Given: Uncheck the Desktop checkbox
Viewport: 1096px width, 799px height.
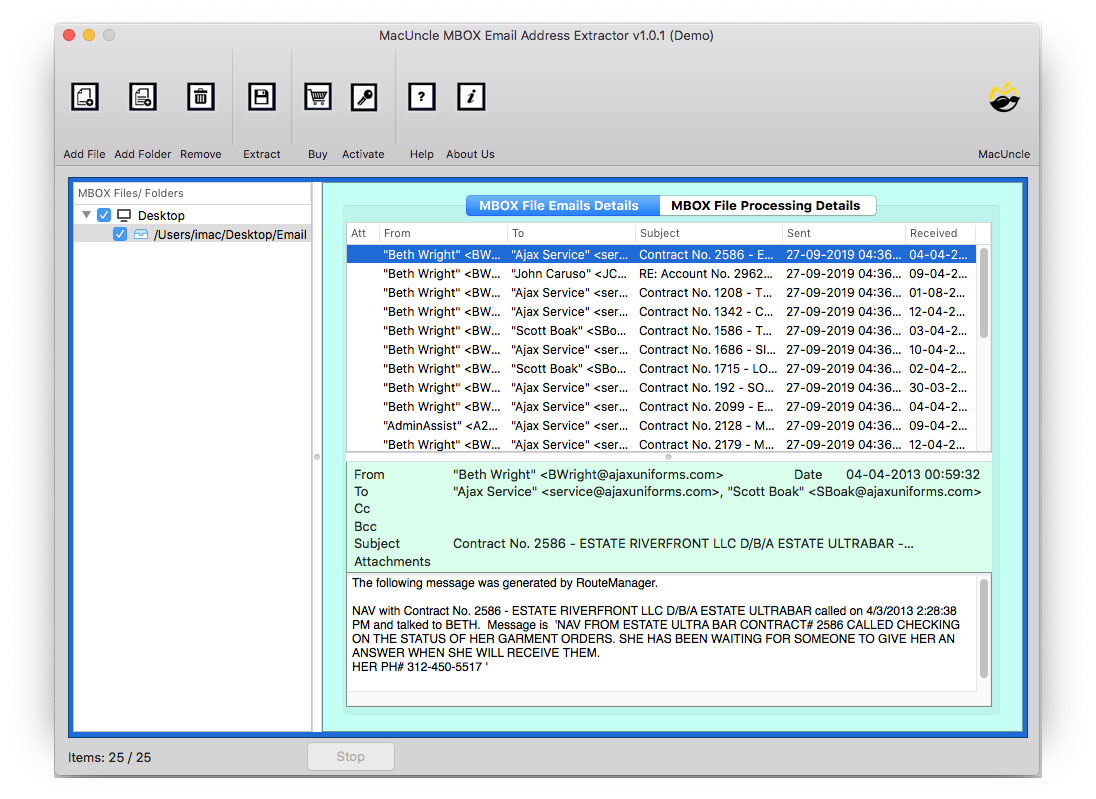Looking at the screenshot, I should [x=104, y=214].
